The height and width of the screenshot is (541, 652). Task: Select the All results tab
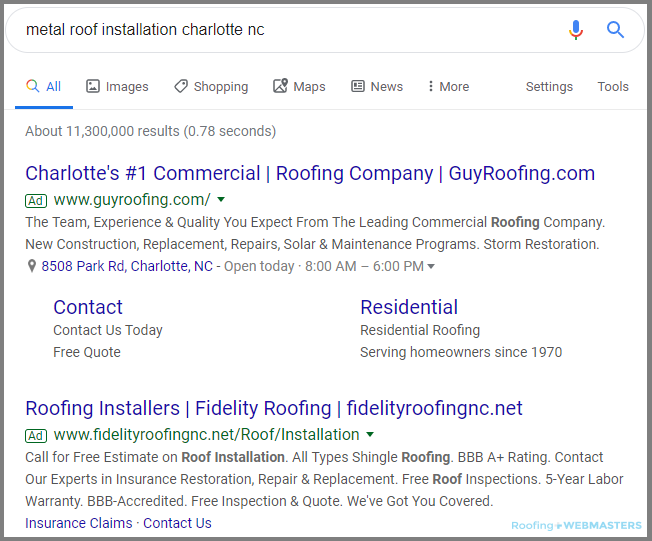[44, 86]
